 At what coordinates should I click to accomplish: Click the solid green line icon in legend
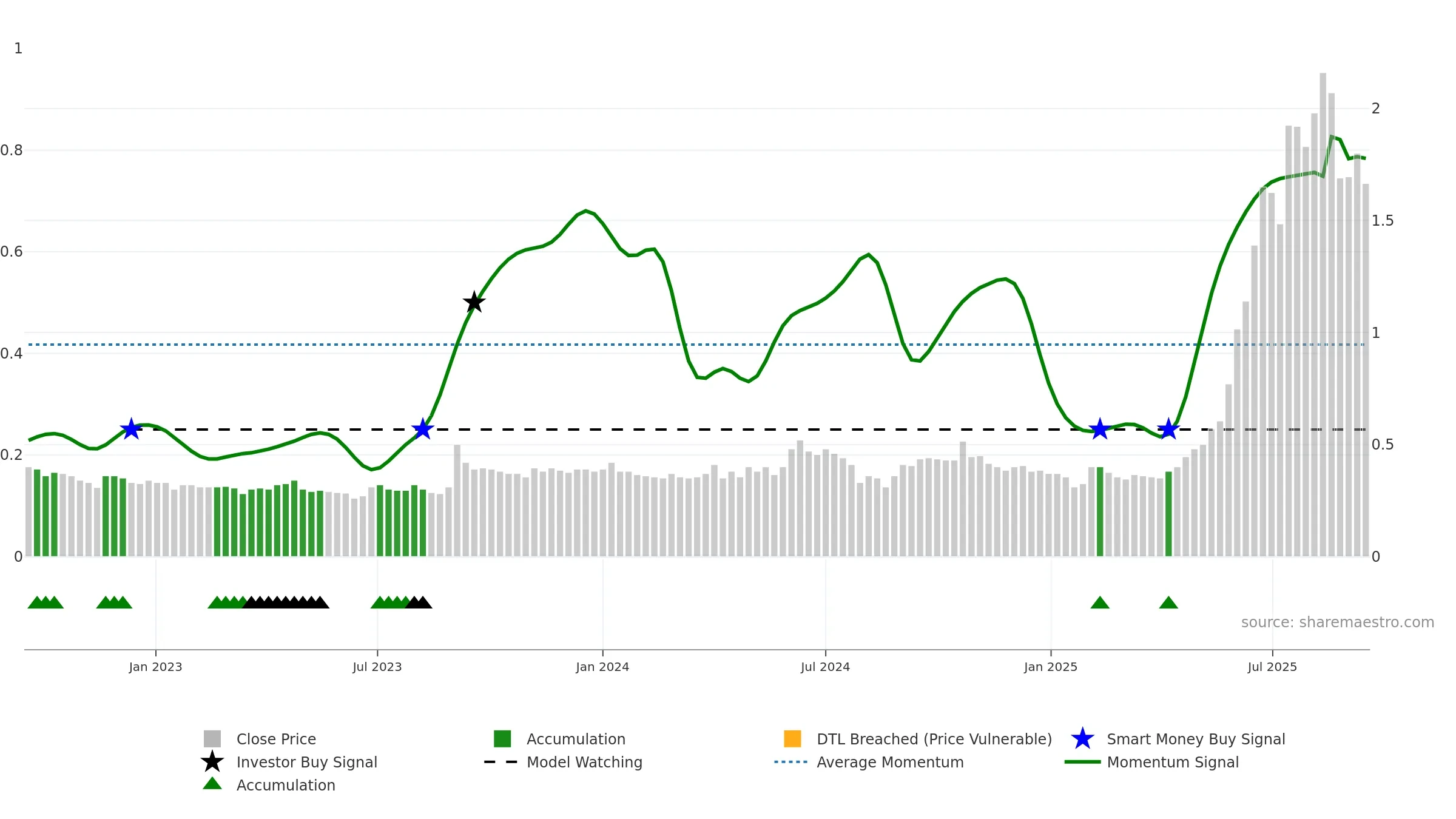coord(1082,762)
